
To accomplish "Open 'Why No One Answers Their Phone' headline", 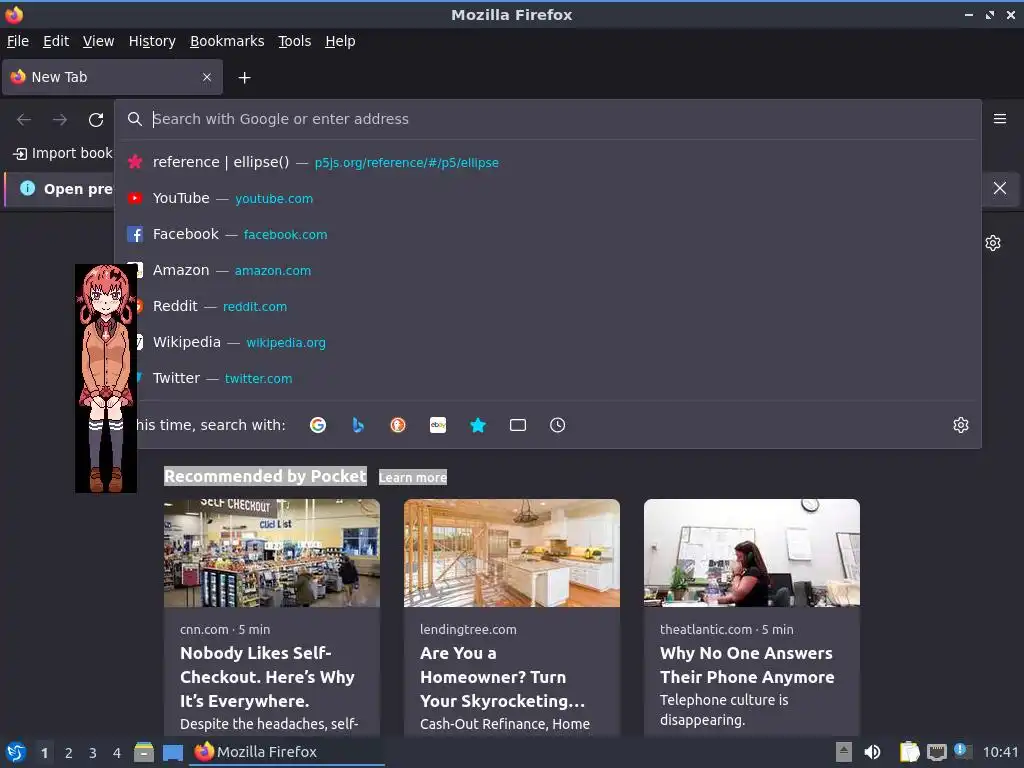I will coord(747,665).
